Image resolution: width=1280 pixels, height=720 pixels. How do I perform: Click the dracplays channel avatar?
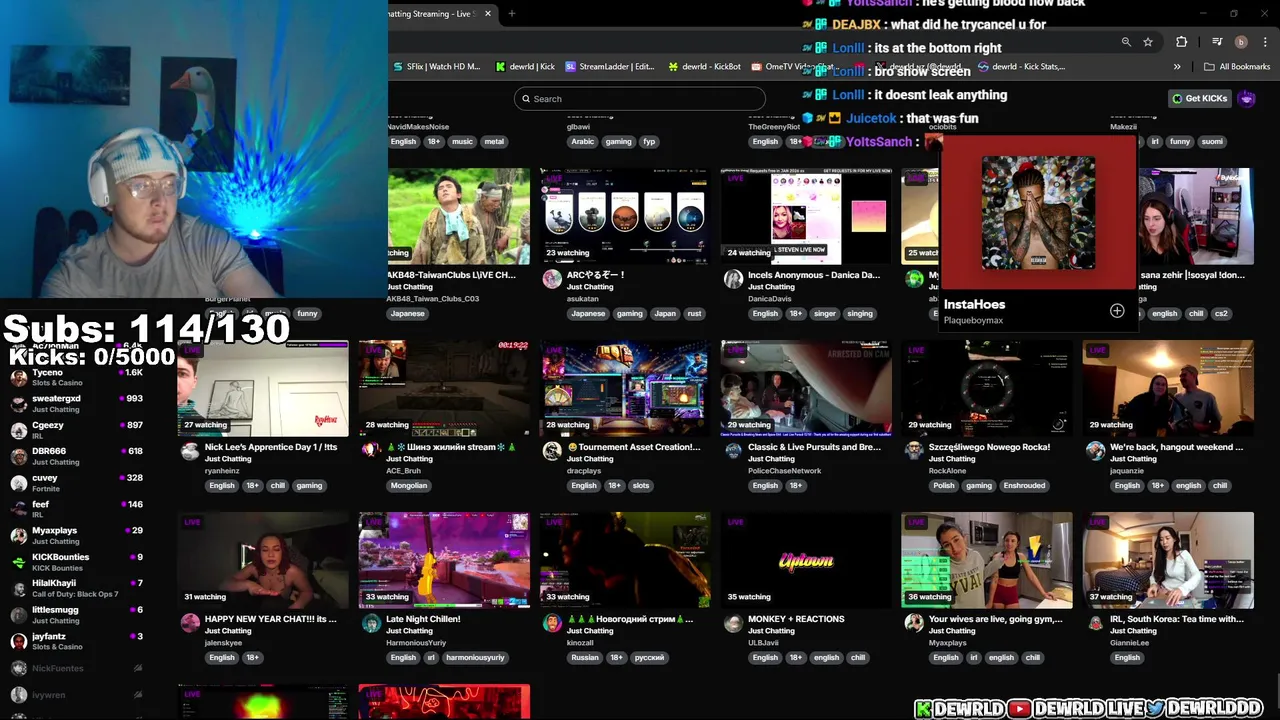click(x=552, y=451)
